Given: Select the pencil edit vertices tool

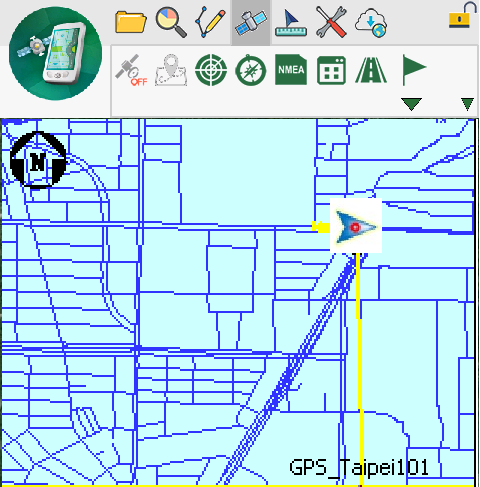Looking at the screenshot, I should (211, 23).
